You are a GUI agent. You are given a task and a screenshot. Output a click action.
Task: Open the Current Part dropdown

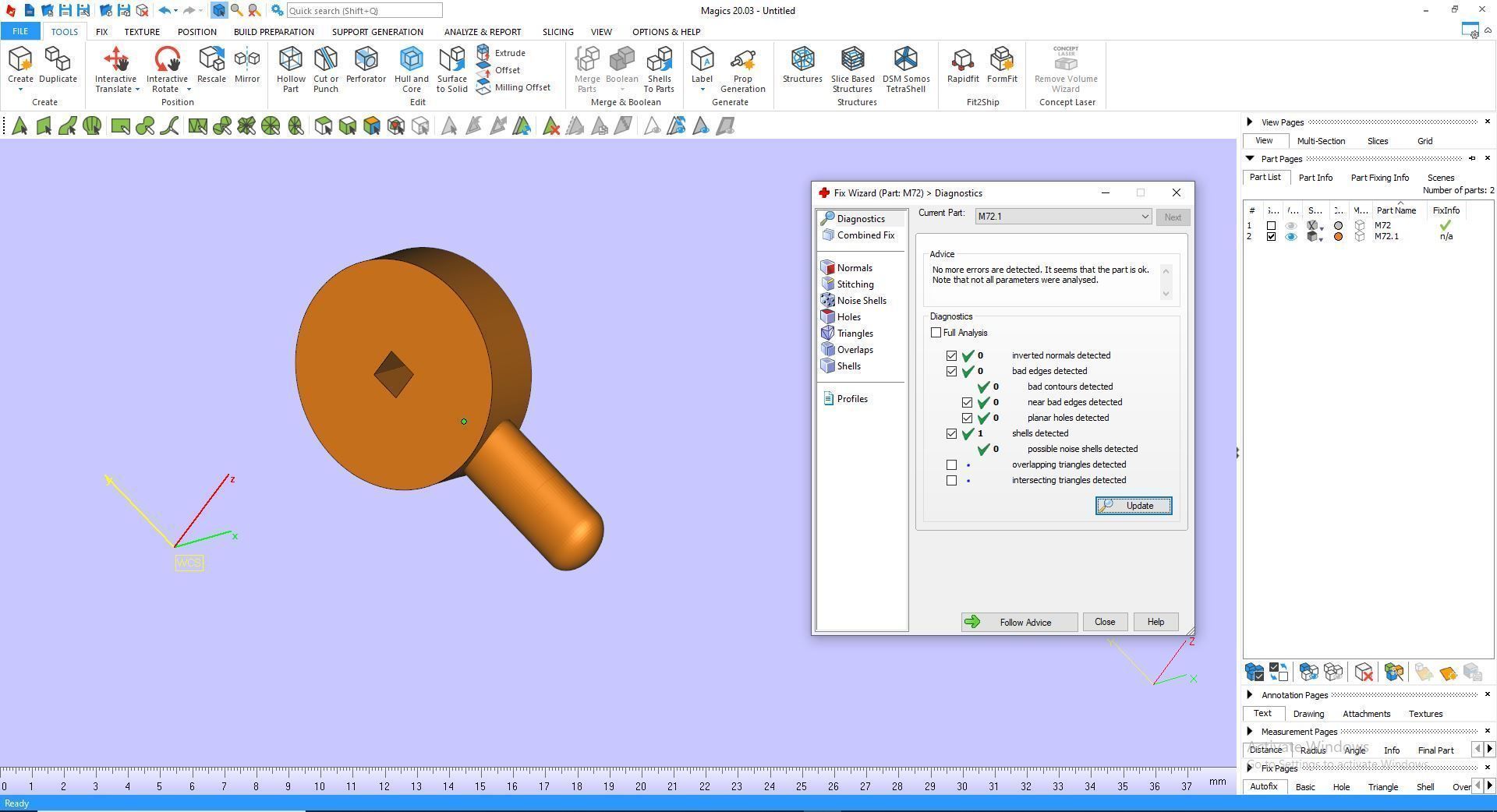tap(1063, 217)
